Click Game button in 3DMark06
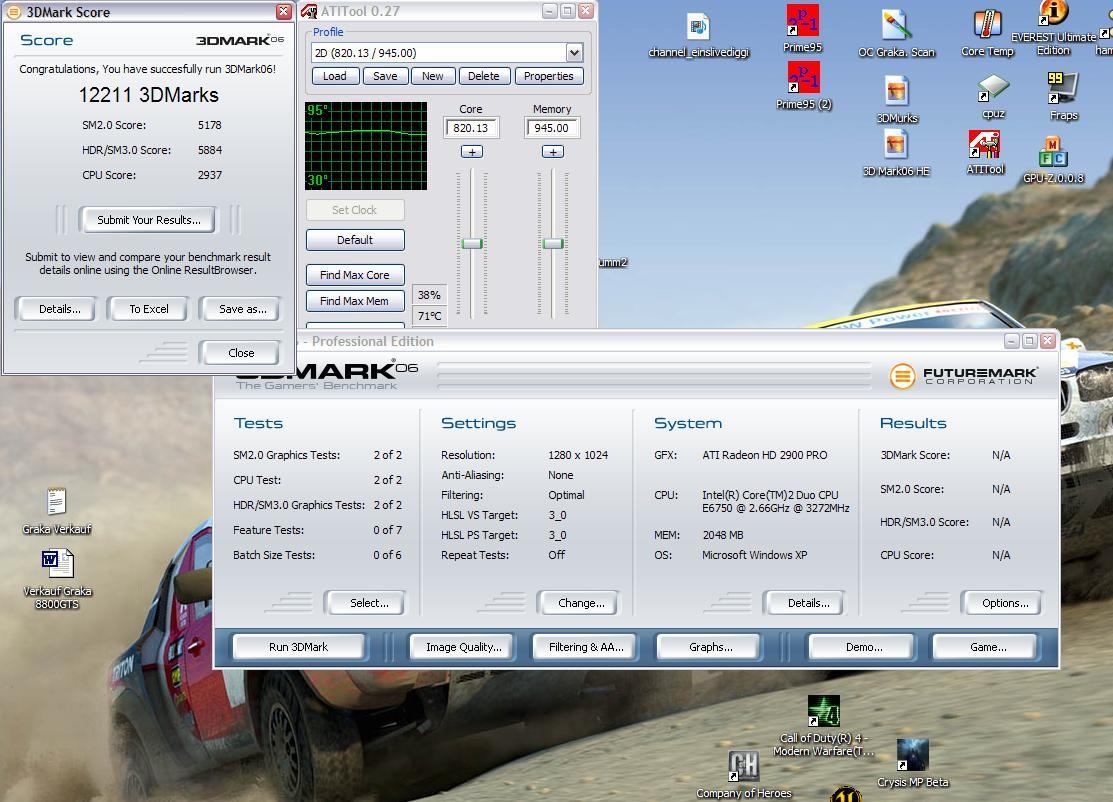This screenshot has width=1113, height=802. pos(987,647)
